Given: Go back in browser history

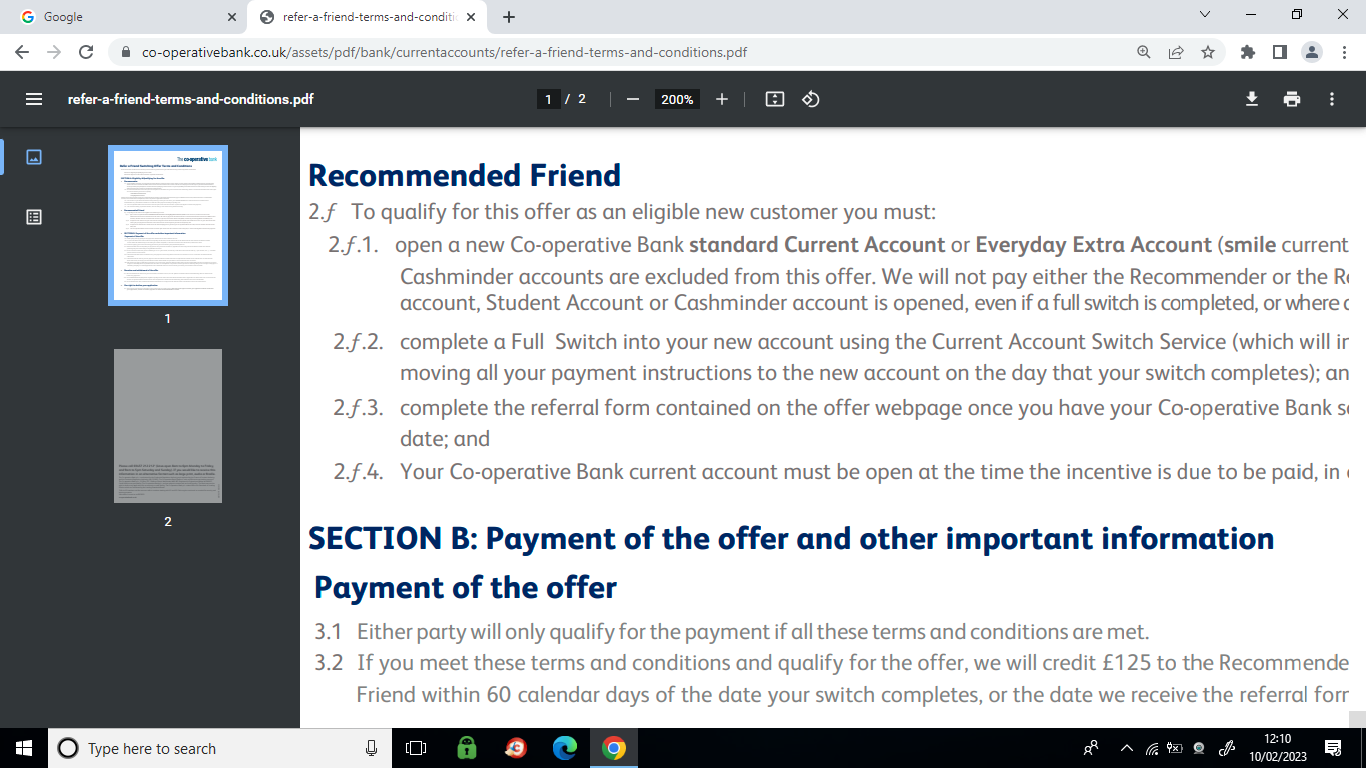Looking at the screenshot, I should (23, 52).
